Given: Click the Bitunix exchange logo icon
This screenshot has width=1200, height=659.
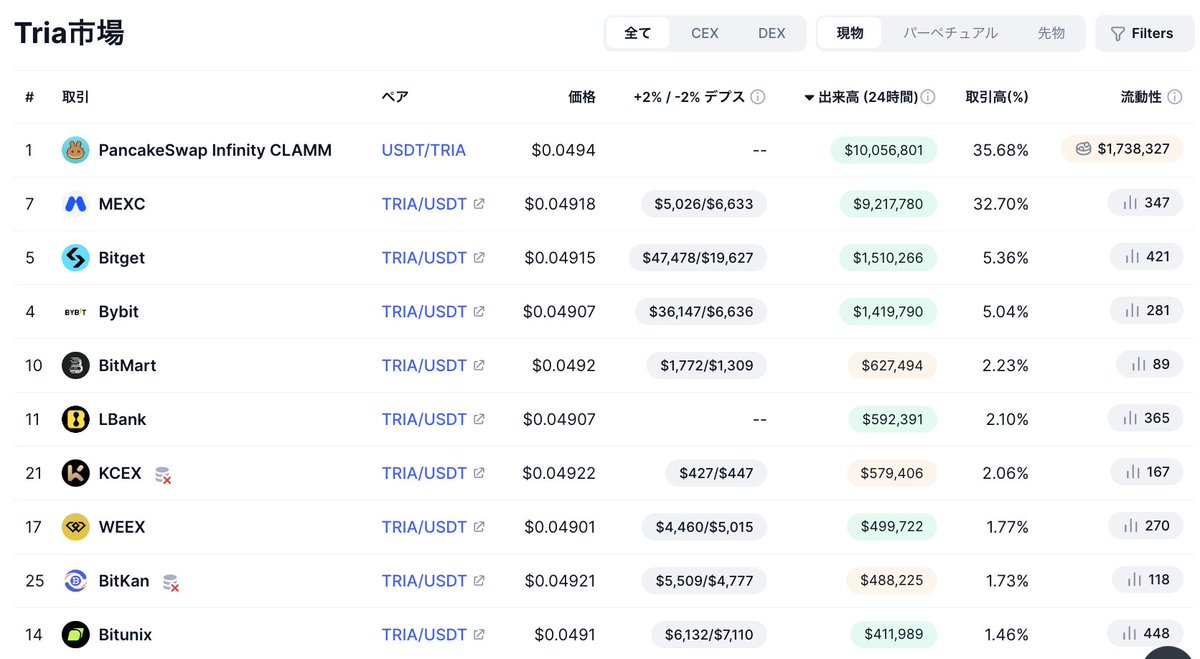Looking at the screenshot, I should 76,634.
